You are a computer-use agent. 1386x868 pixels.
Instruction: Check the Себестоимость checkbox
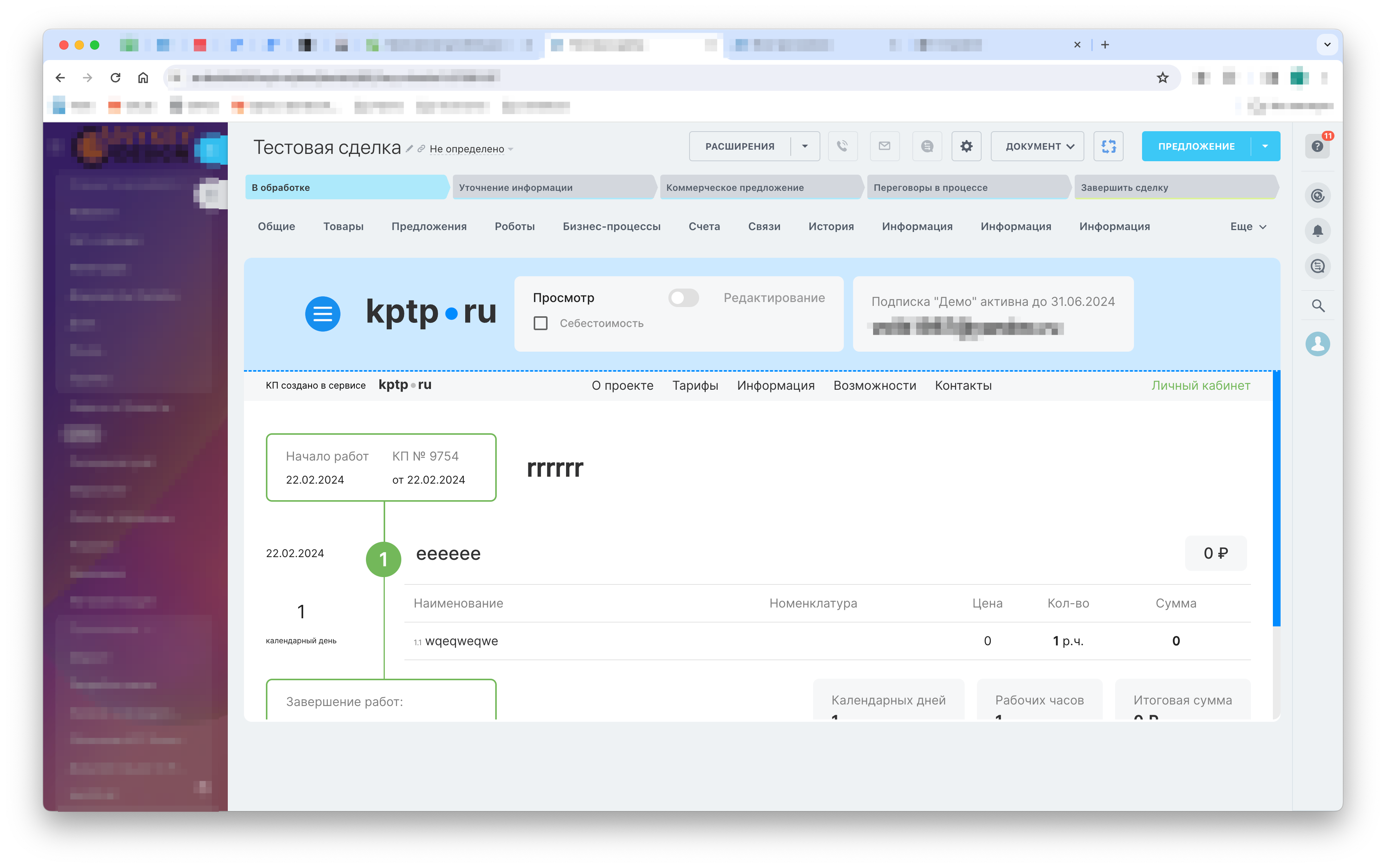pyautogui.click(x=540, y=323)
